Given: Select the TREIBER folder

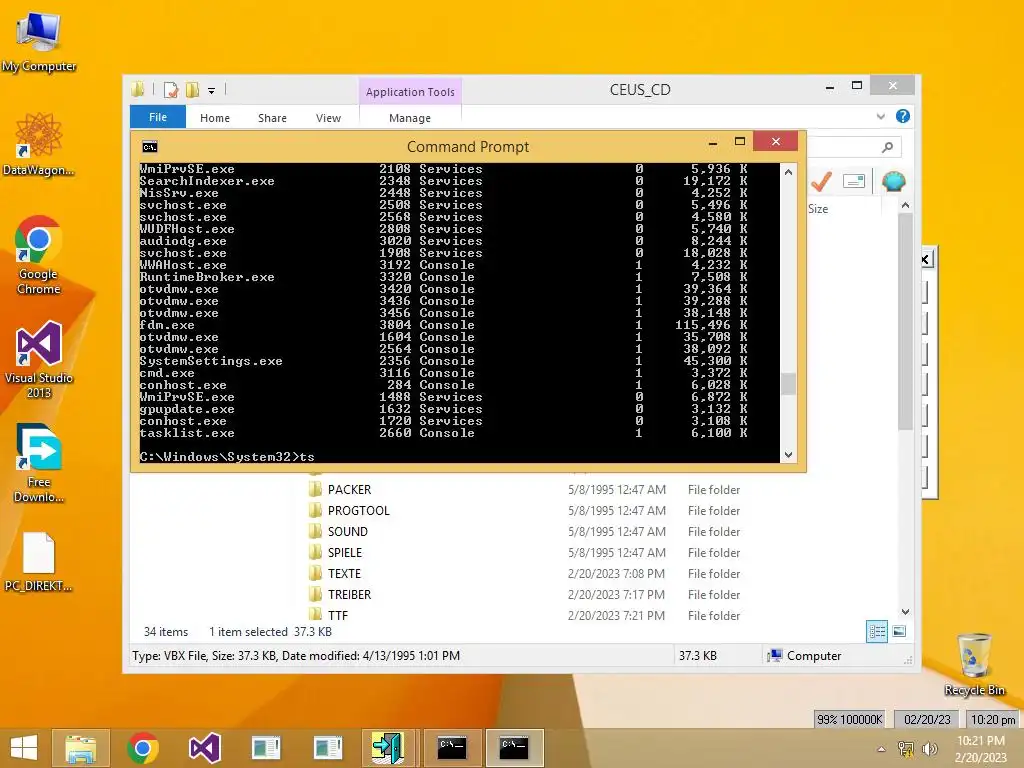Looking at the screenshot, I should [x=349, y=594].
